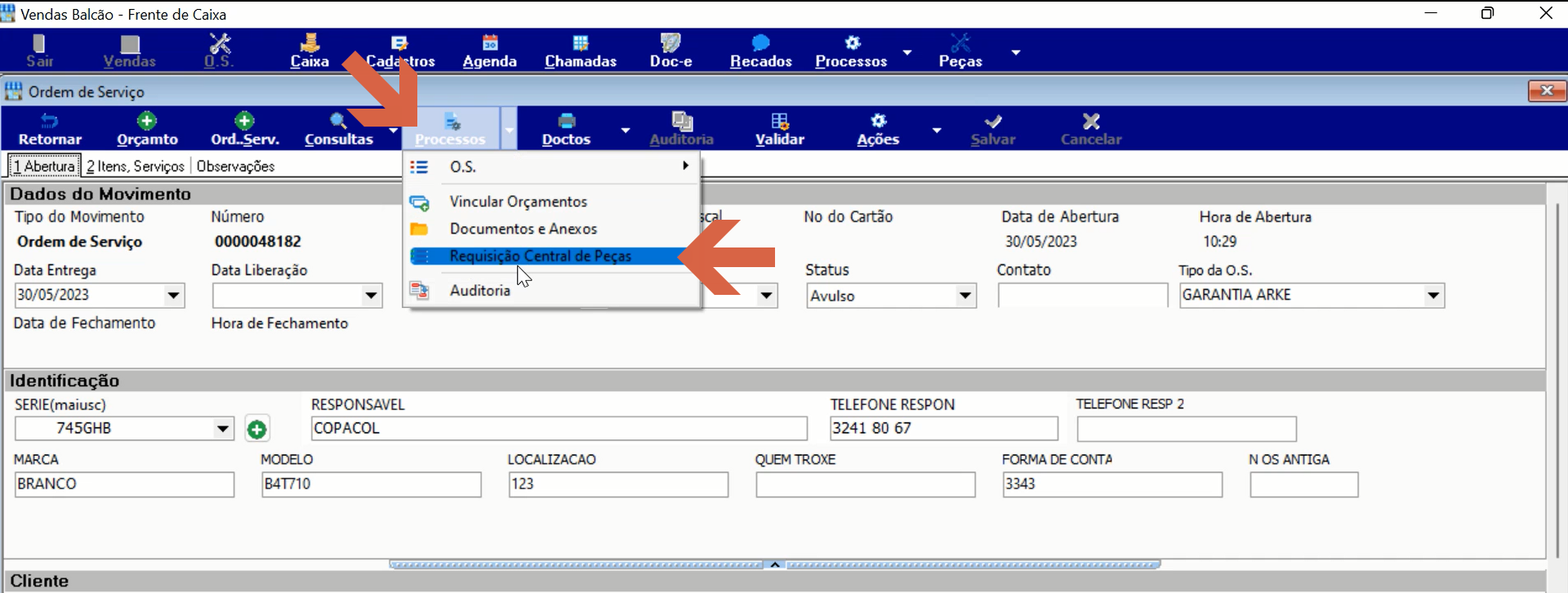Close the Ordem de Serviço panel
The width and height of the screenshot is (1568, 593).
(1547, 91)
